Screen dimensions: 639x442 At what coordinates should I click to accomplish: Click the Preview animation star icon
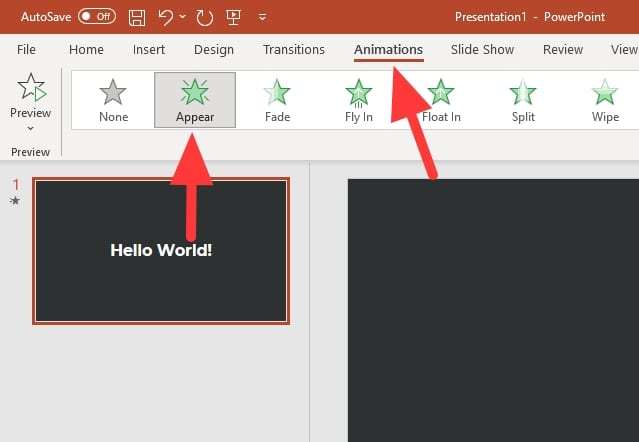31,87
